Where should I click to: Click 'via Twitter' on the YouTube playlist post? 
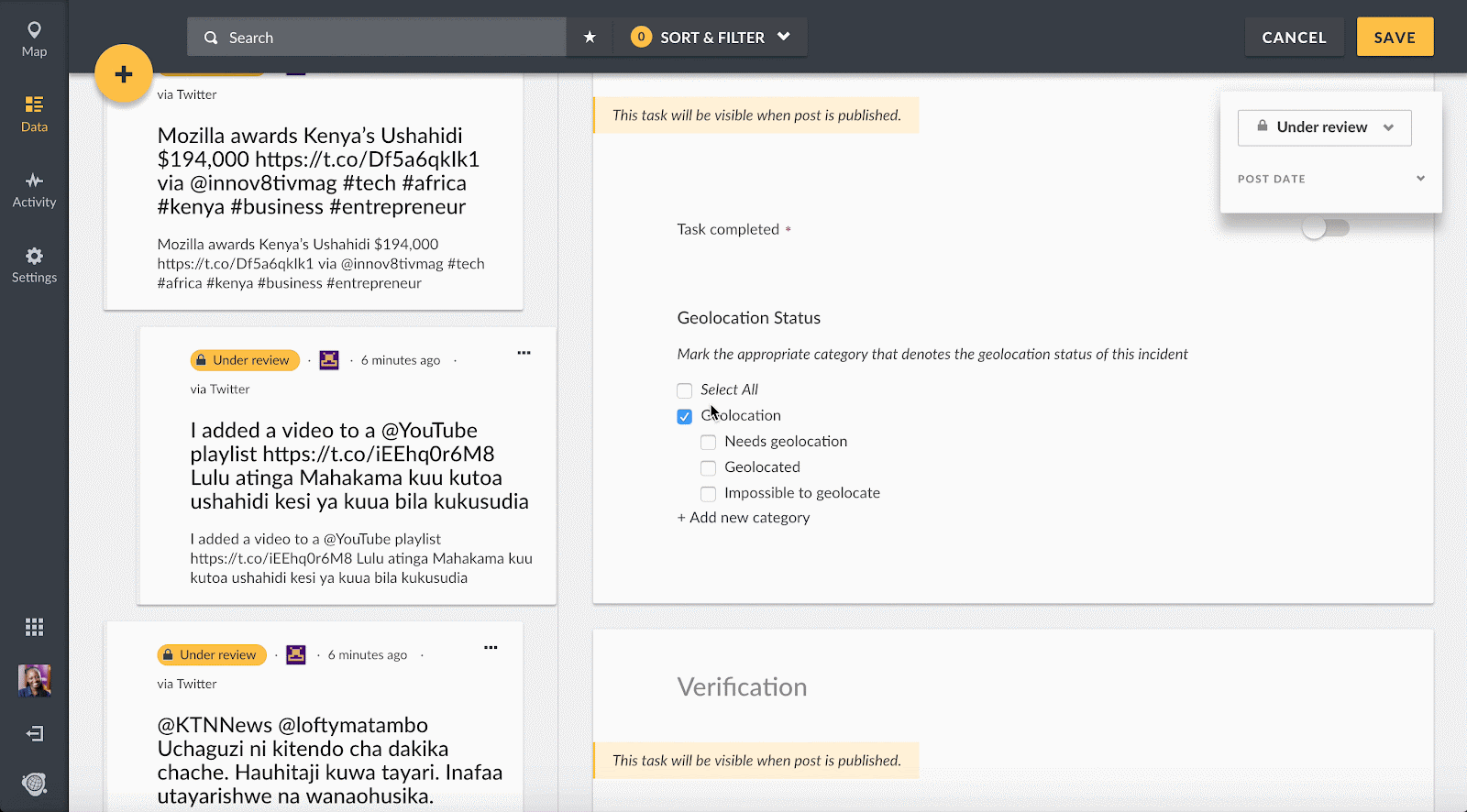[x=220, y=389]
